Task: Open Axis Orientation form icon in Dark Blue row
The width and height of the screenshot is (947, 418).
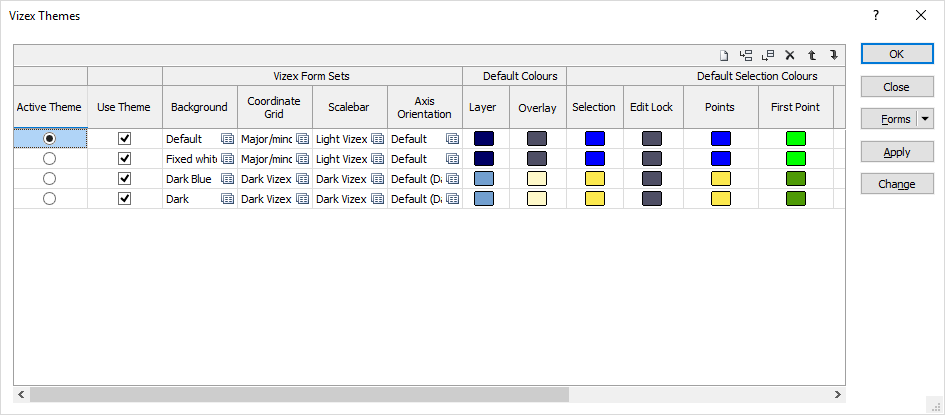Action: point(452,179)
